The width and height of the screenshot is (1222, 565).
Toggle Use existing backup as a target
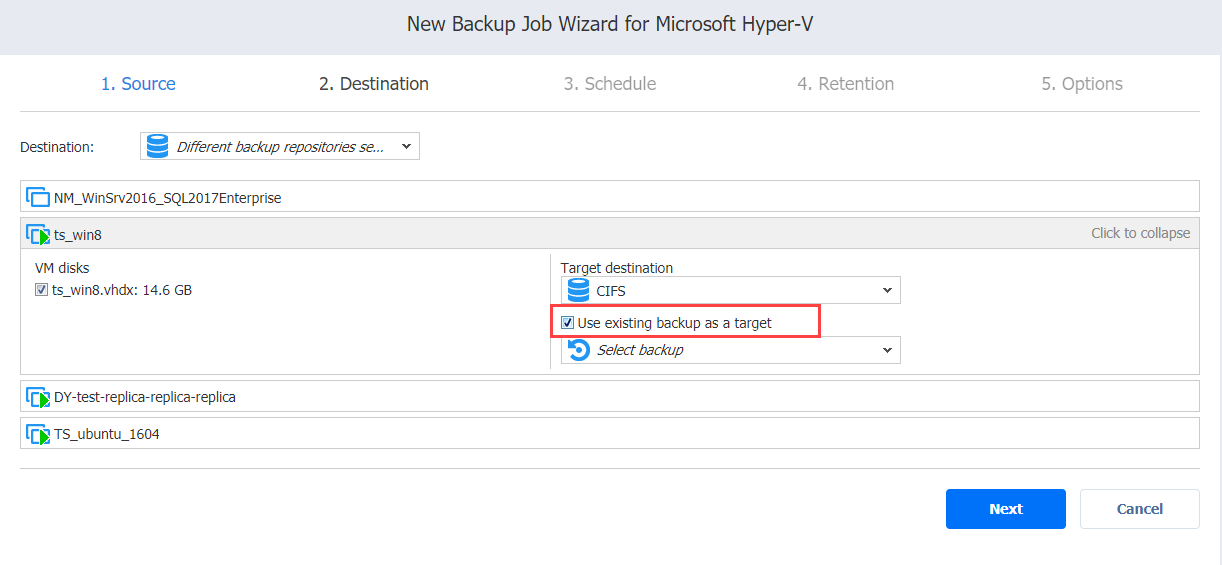tap(567, 323)
